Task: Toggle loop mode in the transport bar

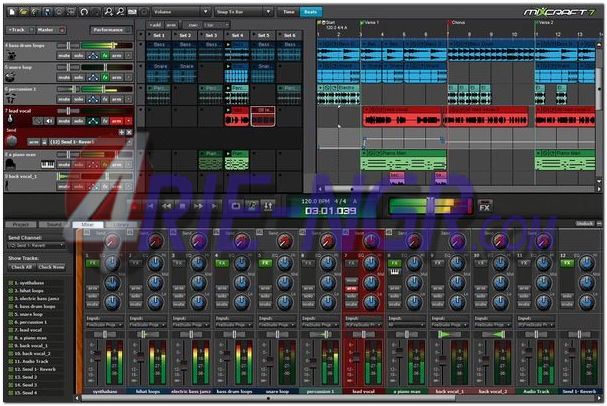Action: point(236,206)
